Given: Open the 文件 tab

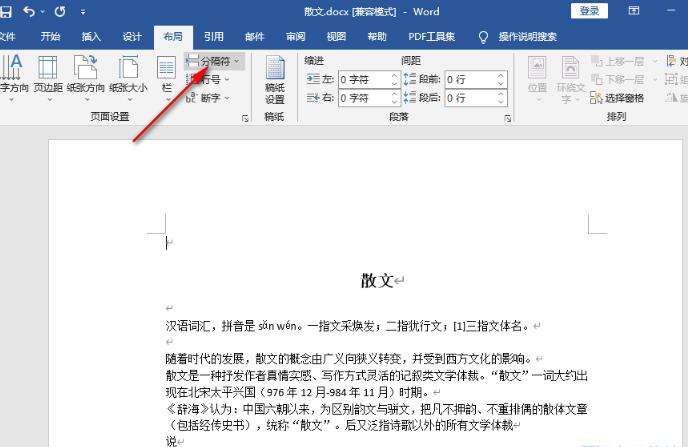Looking at the screenshot, I should 7,36.
